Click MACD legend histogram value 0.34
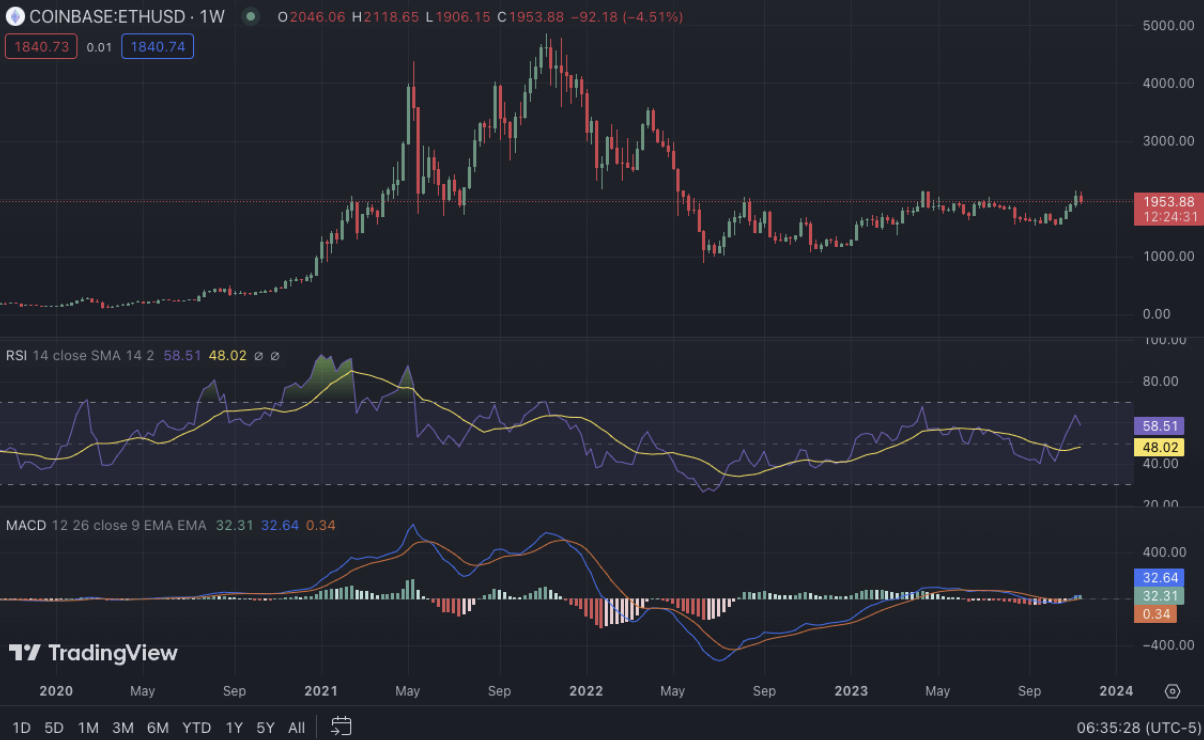The image size is (1204, 740). point(320,525)
